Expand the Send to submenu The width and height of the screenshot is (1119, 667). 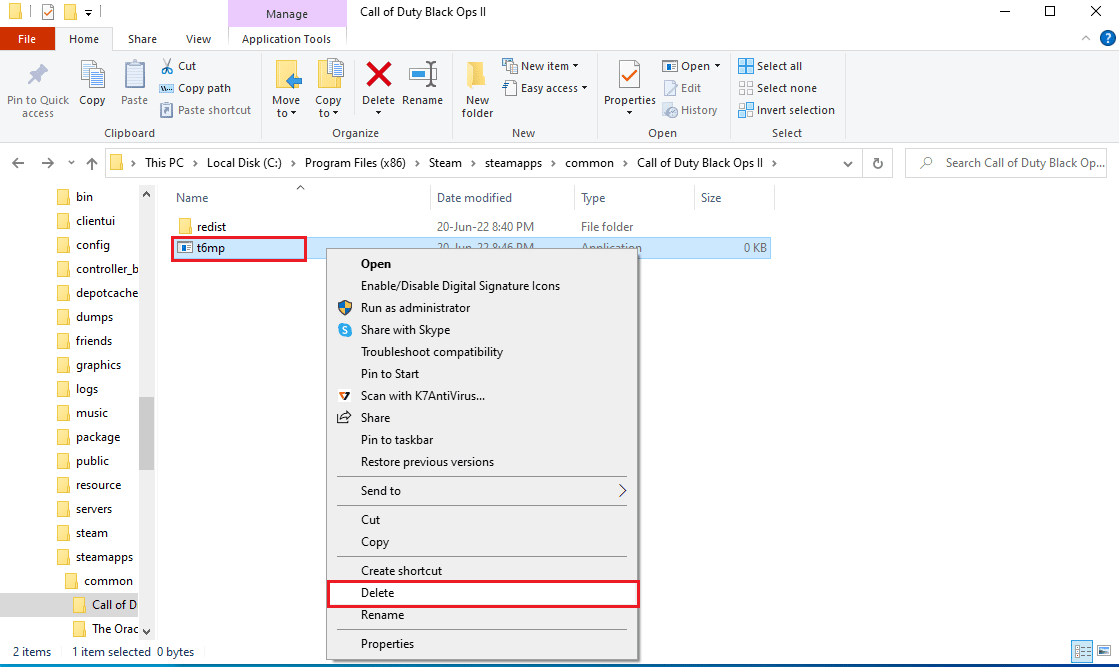(482, 491)
